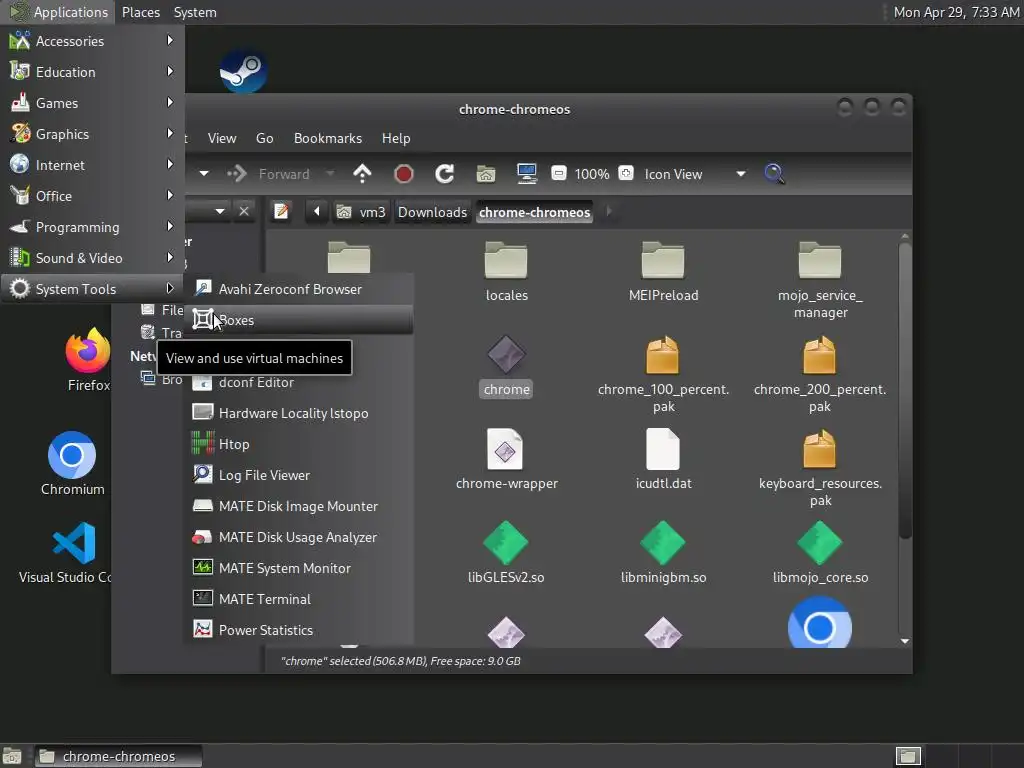Launch Hardware Locality lstopo
This screenshot has width=1024, height=768.
tap(300, 413)
